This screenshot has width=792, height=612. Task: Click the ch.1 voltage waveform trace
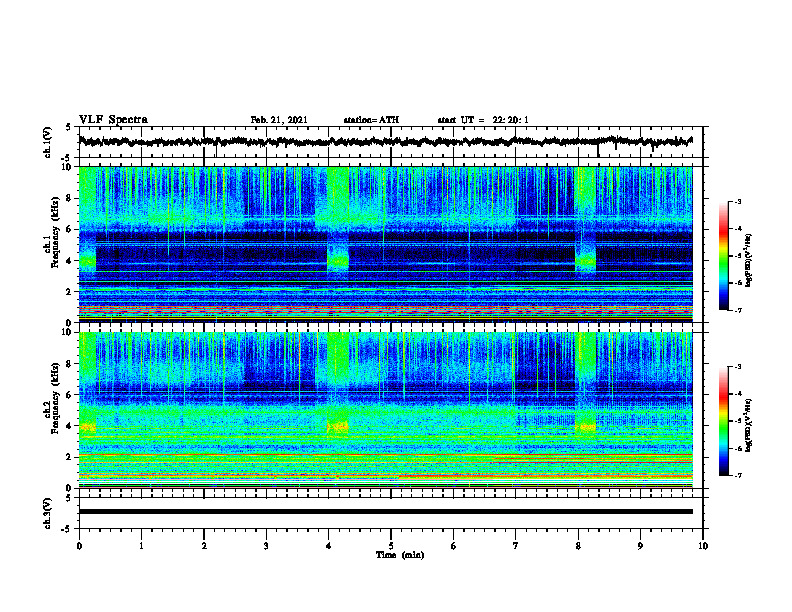[x=385, y=141]
